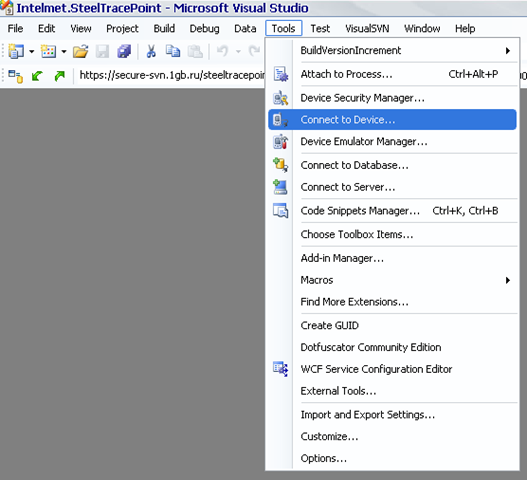Click the Save All toolbar icon
This screenshot has height=480, width=527.
point(124,51)
